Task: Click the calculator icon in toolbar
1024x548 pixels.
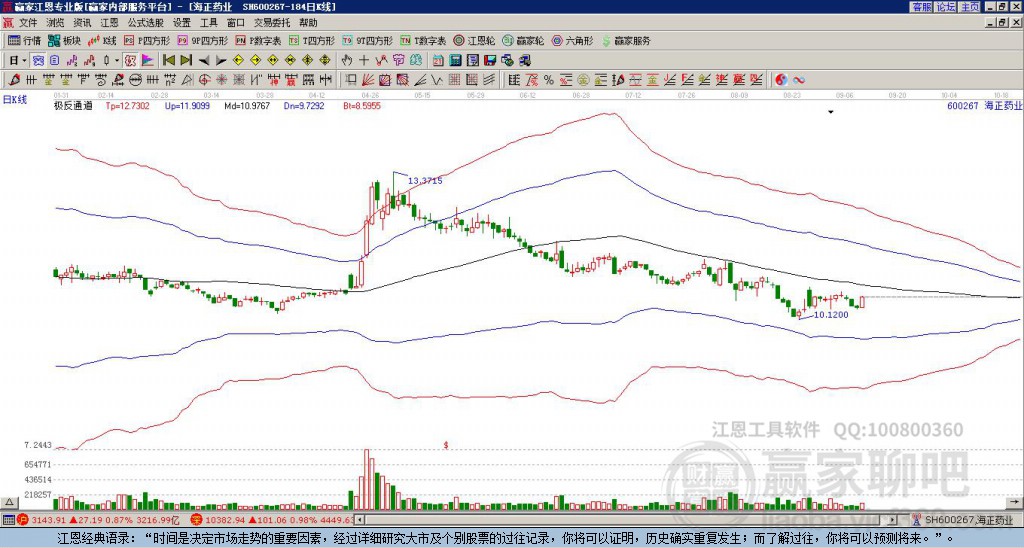Action: tap(455, 61)
